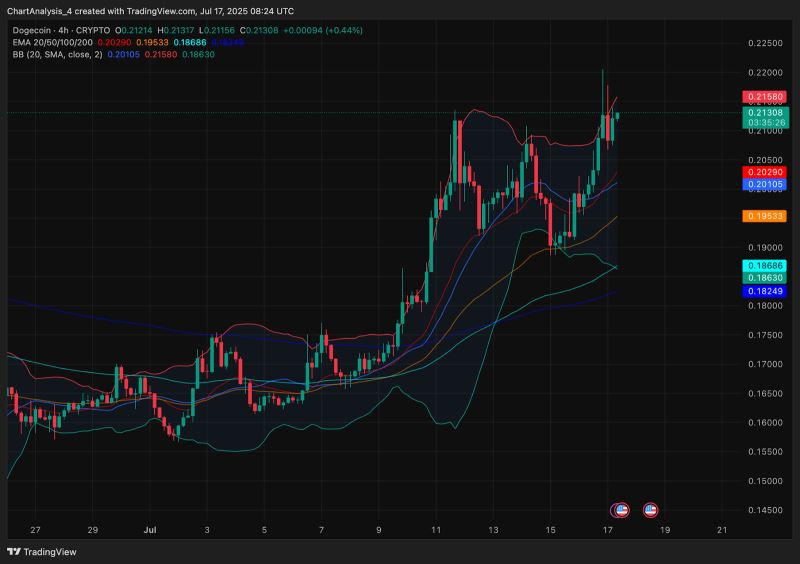The width and height of the screenshot is (800, 564).
Task: Select the low value L0.21156
Action: (217, 31)
